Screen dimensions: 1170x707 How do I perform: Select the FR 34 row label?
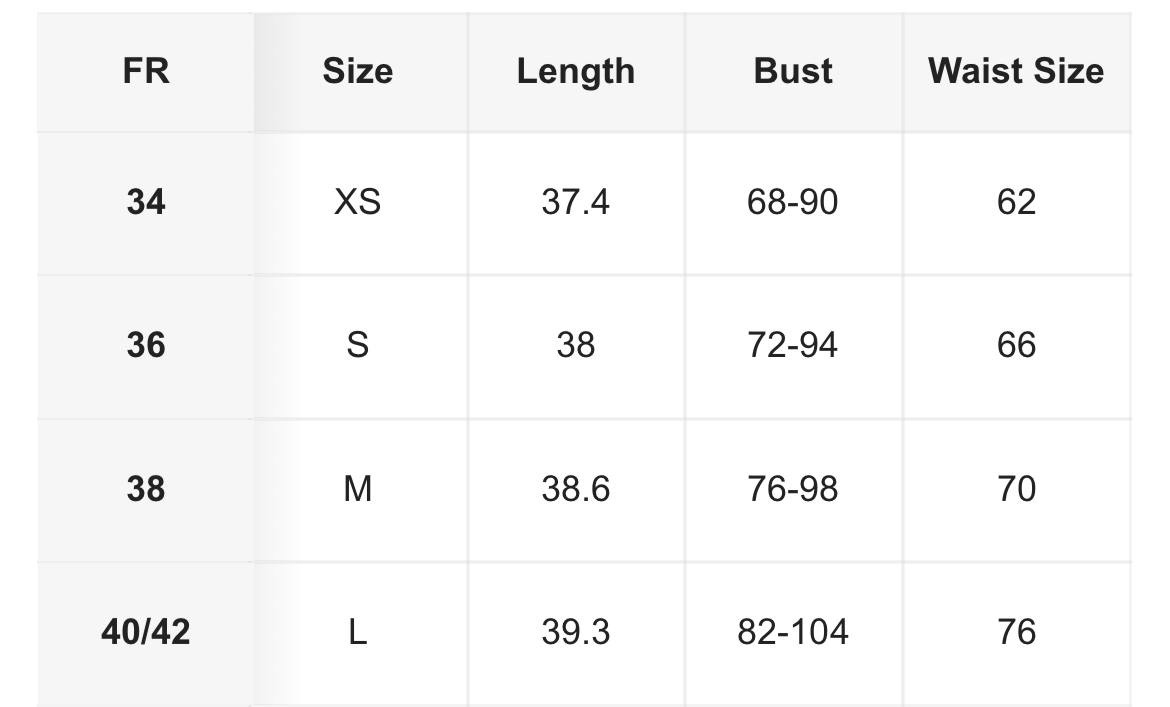[146, 202]
